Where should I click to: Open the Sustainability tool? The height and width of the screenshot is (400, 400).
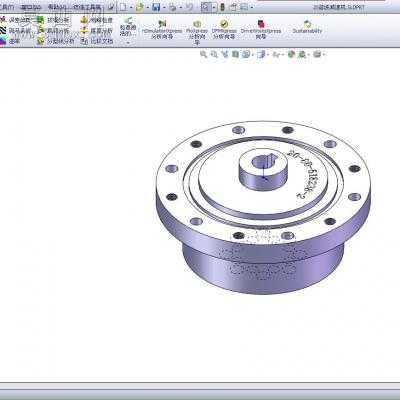tap(307, 27)
